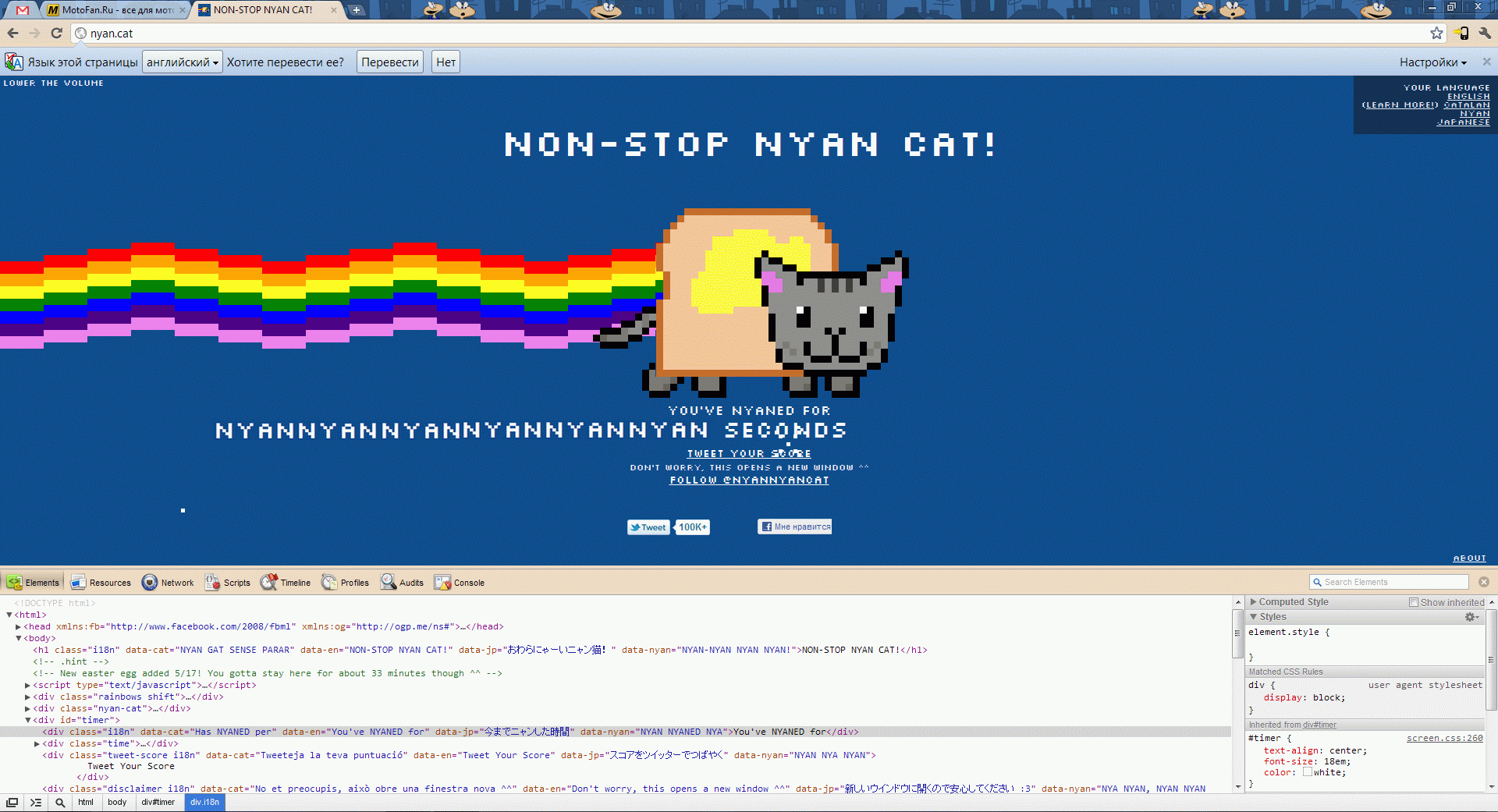This screenshot has height=812, width=1498.
Task: Open the Elements devtools panel
Action: tap(33, 582)
